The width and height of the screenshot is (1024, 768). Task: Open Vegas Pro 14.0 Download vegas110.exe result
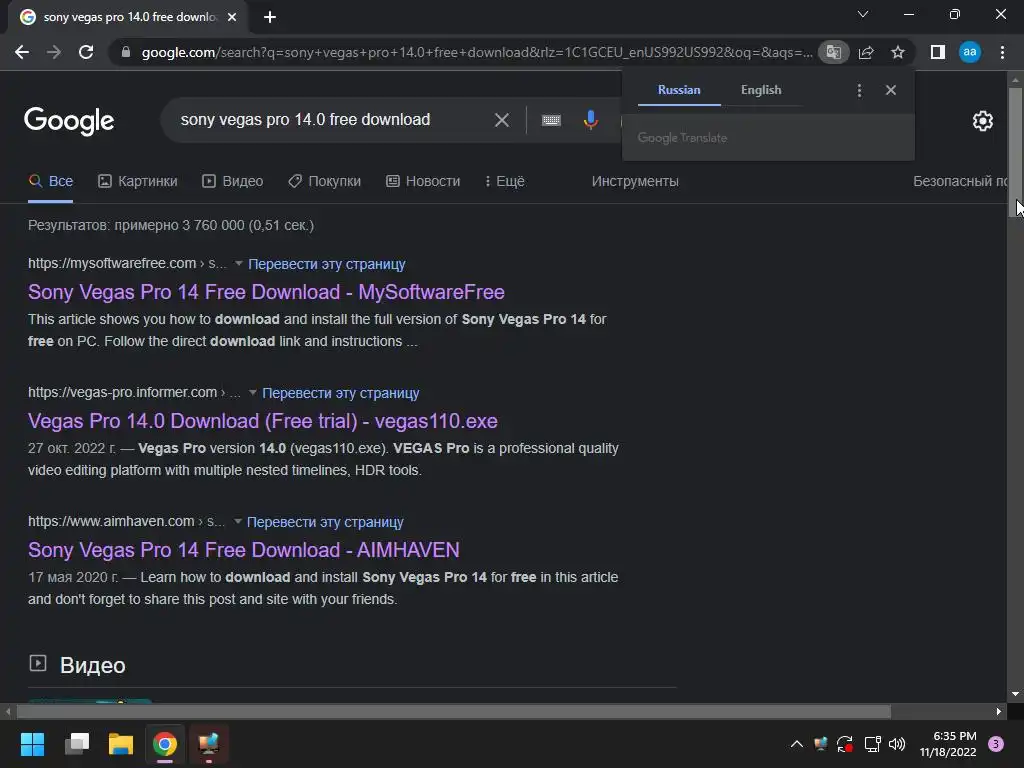(x=263, y=421)
